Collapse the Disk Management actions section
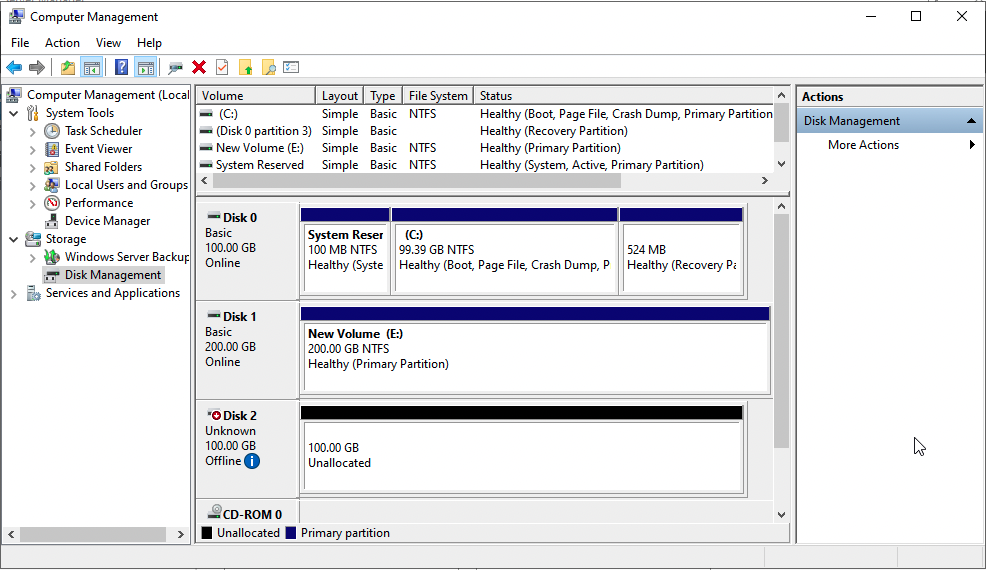986x570 pixels. [x=971, y=121]
